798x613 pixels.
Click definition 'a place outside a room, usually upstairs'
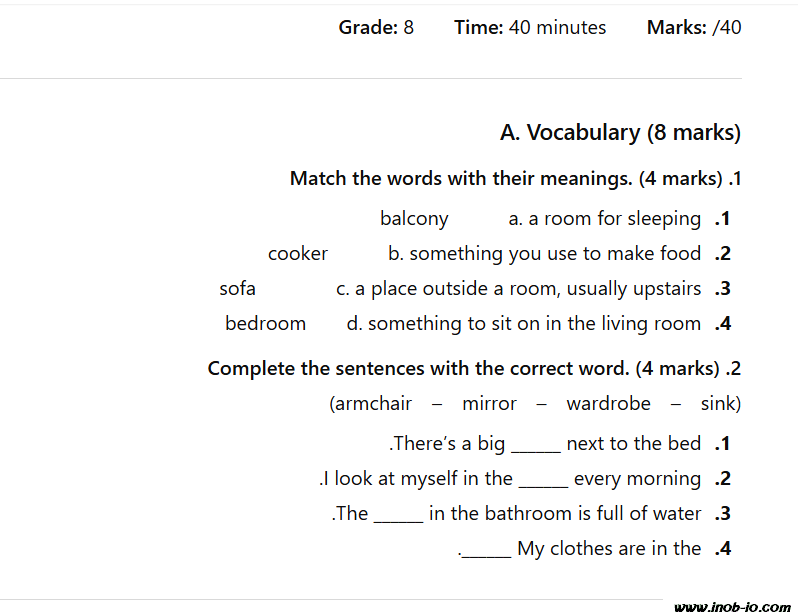tap(519, 289)
